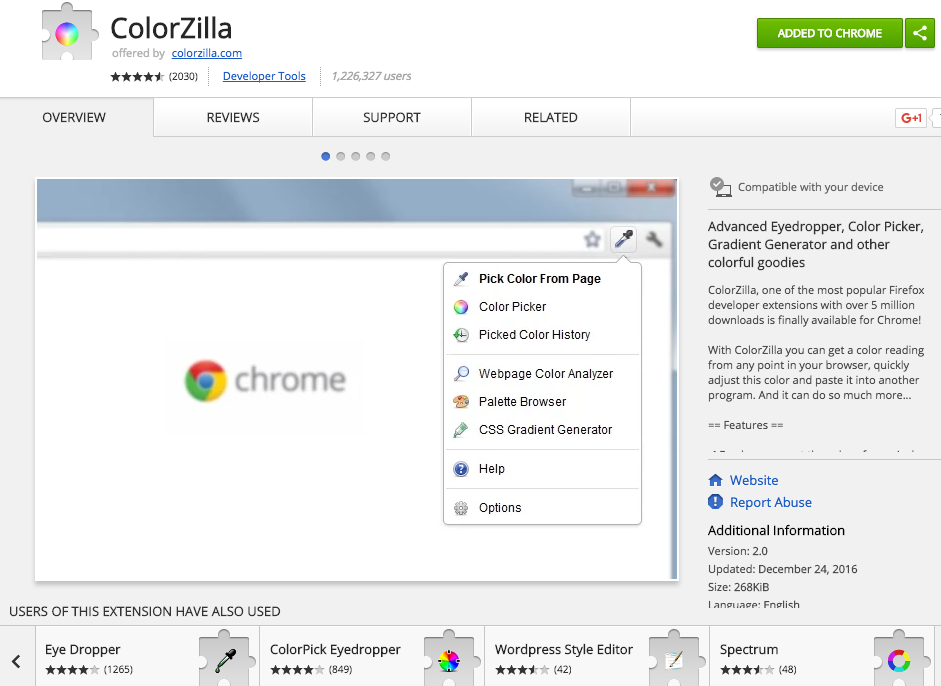This screenshot has width=941, height=686.
Task: Click the 'Version: 2.0' text
Action: coord(738,551)
